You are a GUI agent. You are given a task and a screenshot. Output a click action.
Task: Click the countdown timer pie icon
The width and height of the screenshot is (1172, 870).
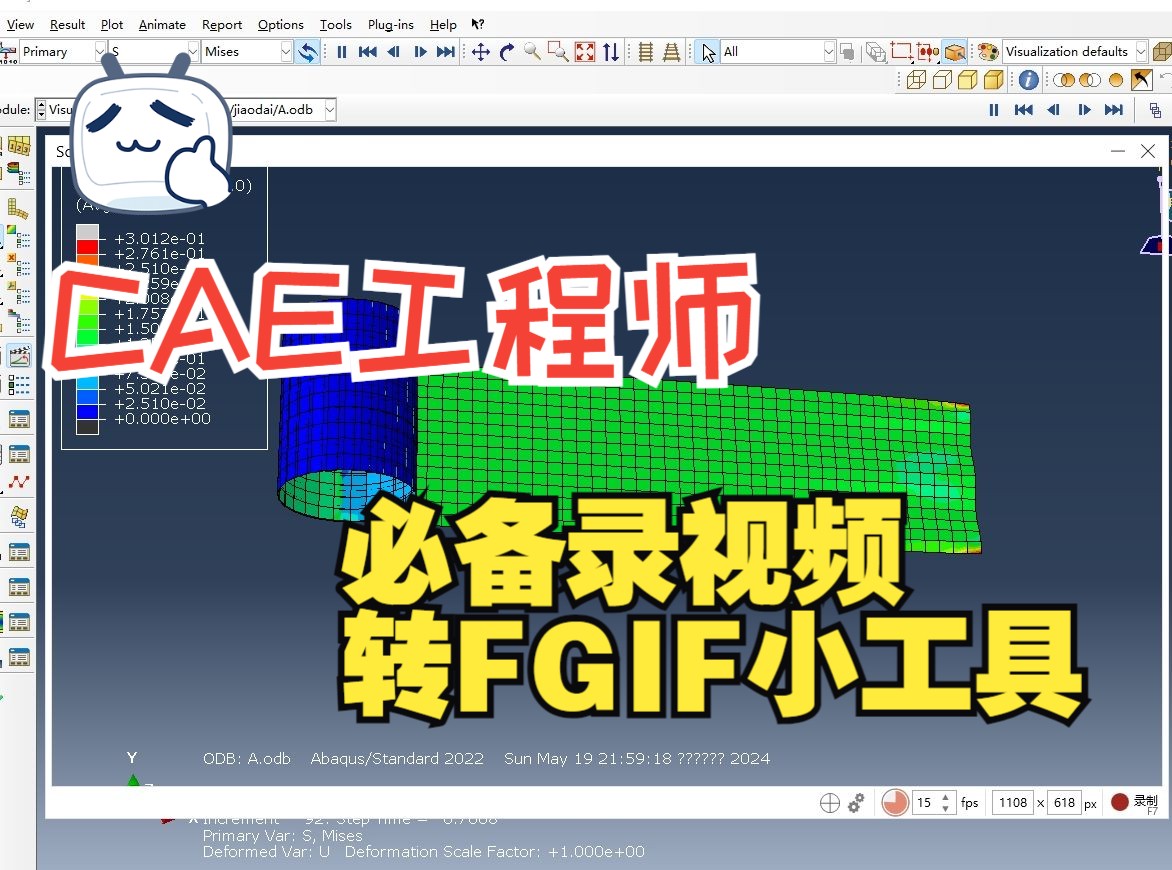point(894,803)
